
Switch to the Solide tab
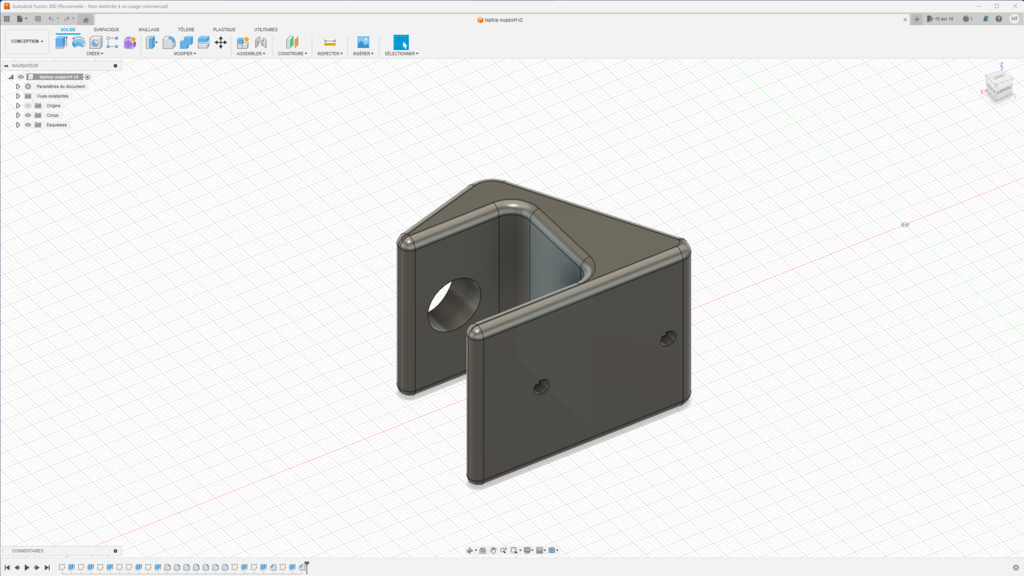(68, 29)
